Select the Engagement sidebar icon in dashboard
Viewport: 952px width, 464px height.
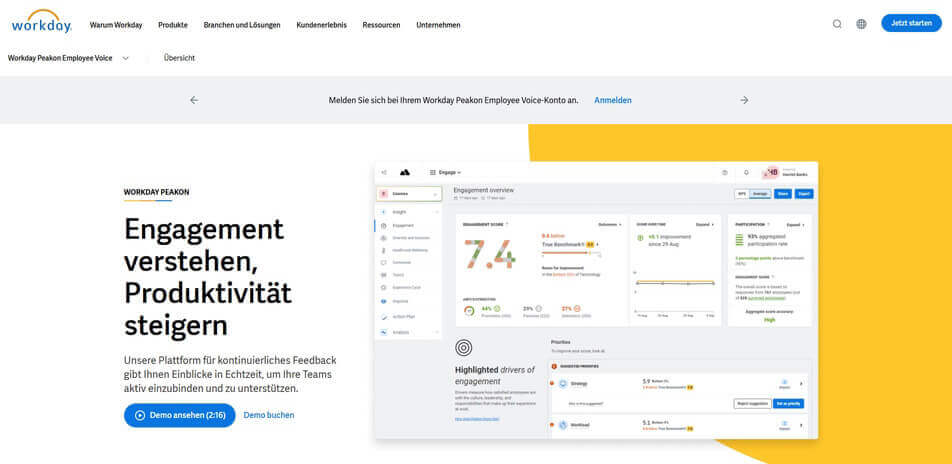coord(384,226)
